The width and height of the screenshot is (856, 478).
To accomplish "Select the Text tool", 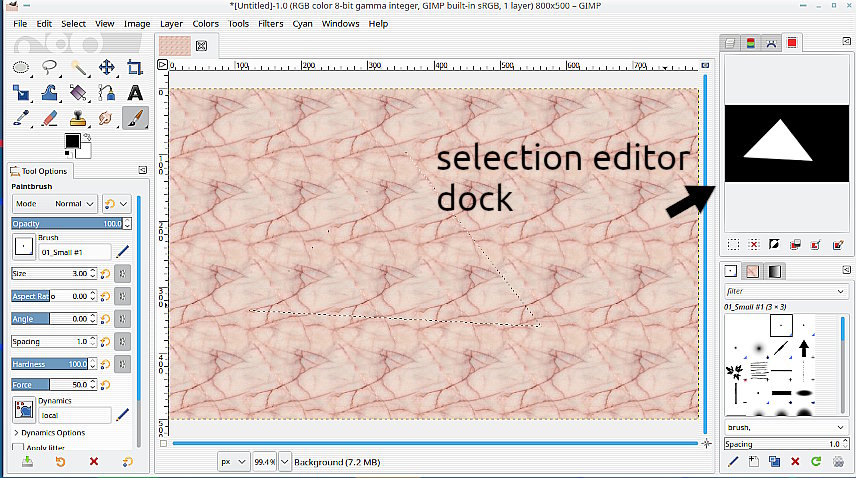I will (x=135, y=93).
